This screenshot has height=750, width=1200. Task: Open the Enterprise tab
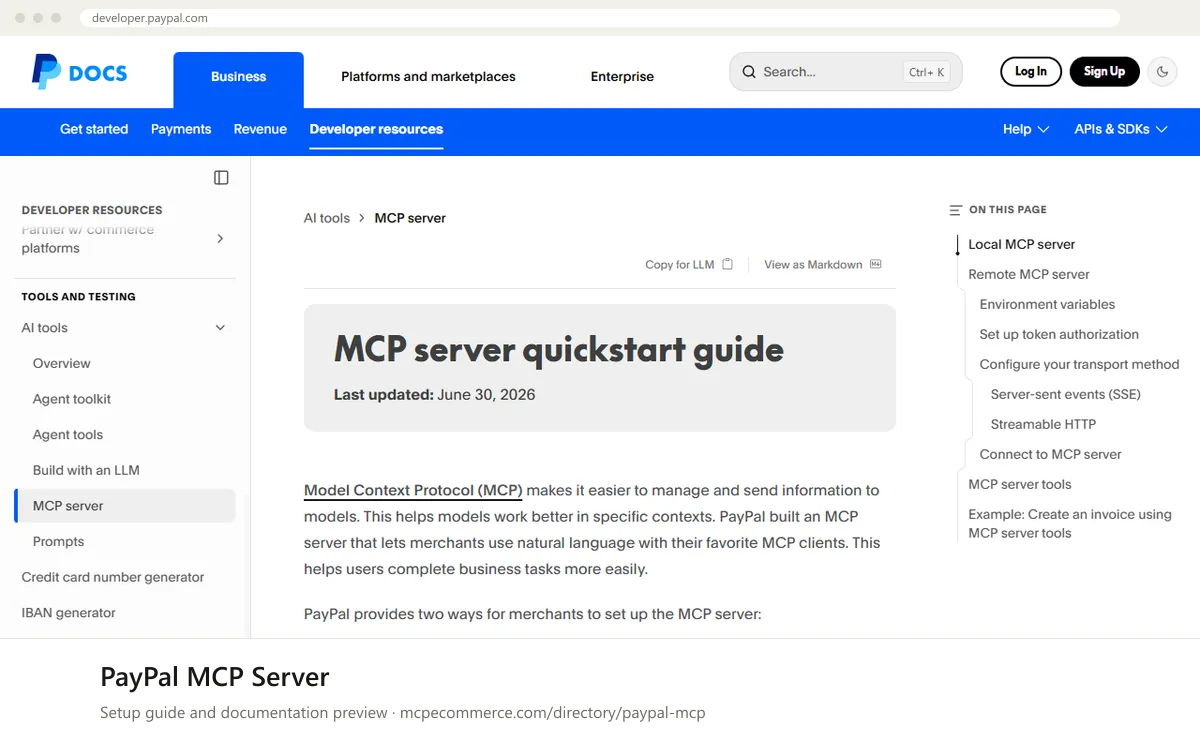pos(622,77)
